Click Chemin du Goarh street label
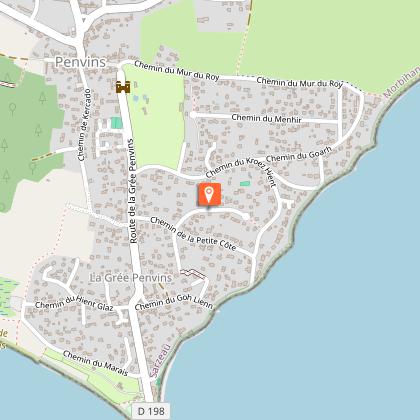The height and width of the screenshot is (420, 420). [299, 155]
